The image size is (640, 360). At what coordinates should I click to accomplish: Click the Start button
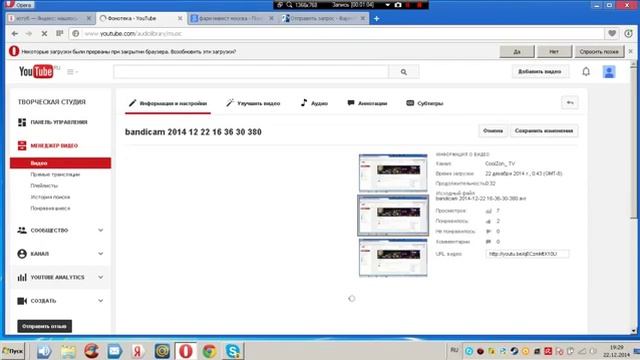[13, 351]
